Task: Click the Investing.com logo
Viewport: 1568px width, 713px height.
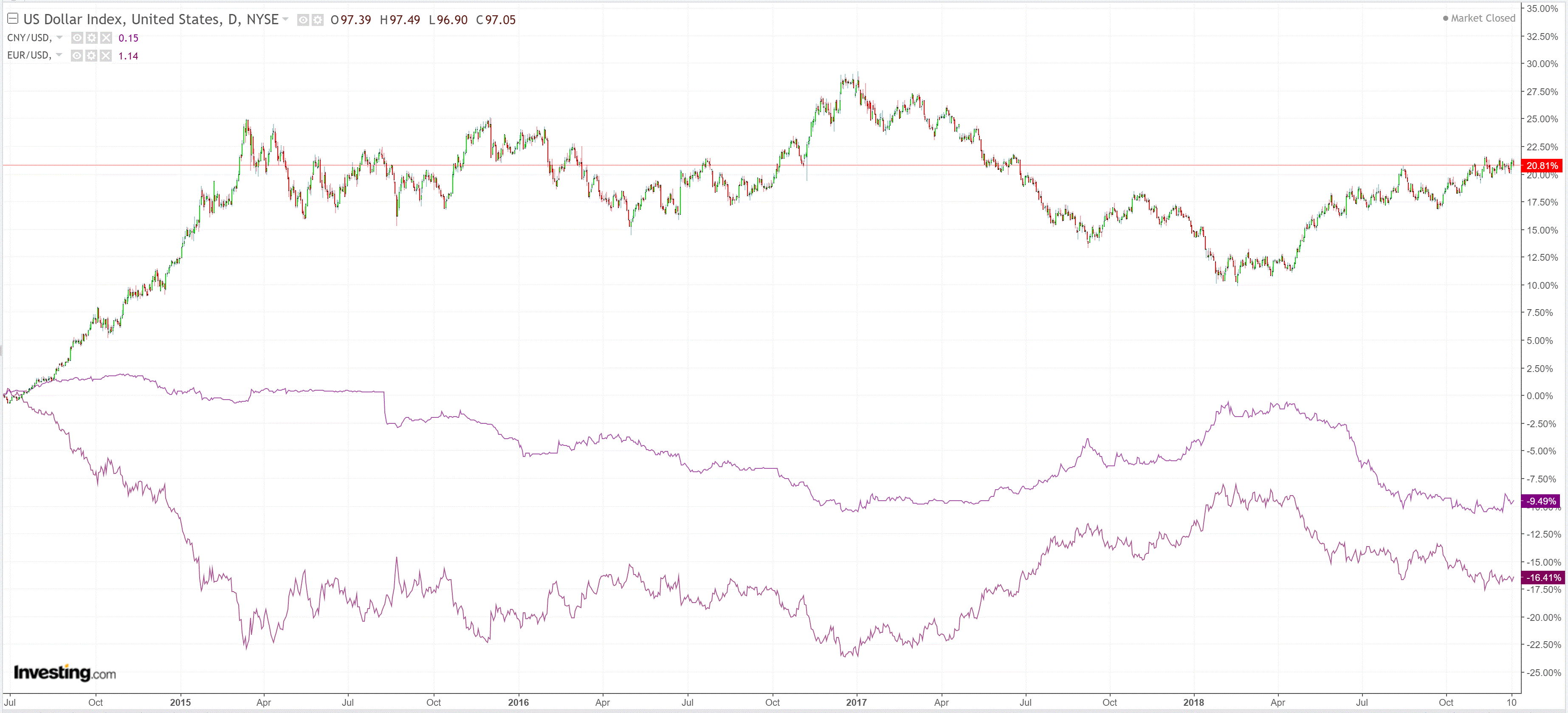Action: (65, 672)
